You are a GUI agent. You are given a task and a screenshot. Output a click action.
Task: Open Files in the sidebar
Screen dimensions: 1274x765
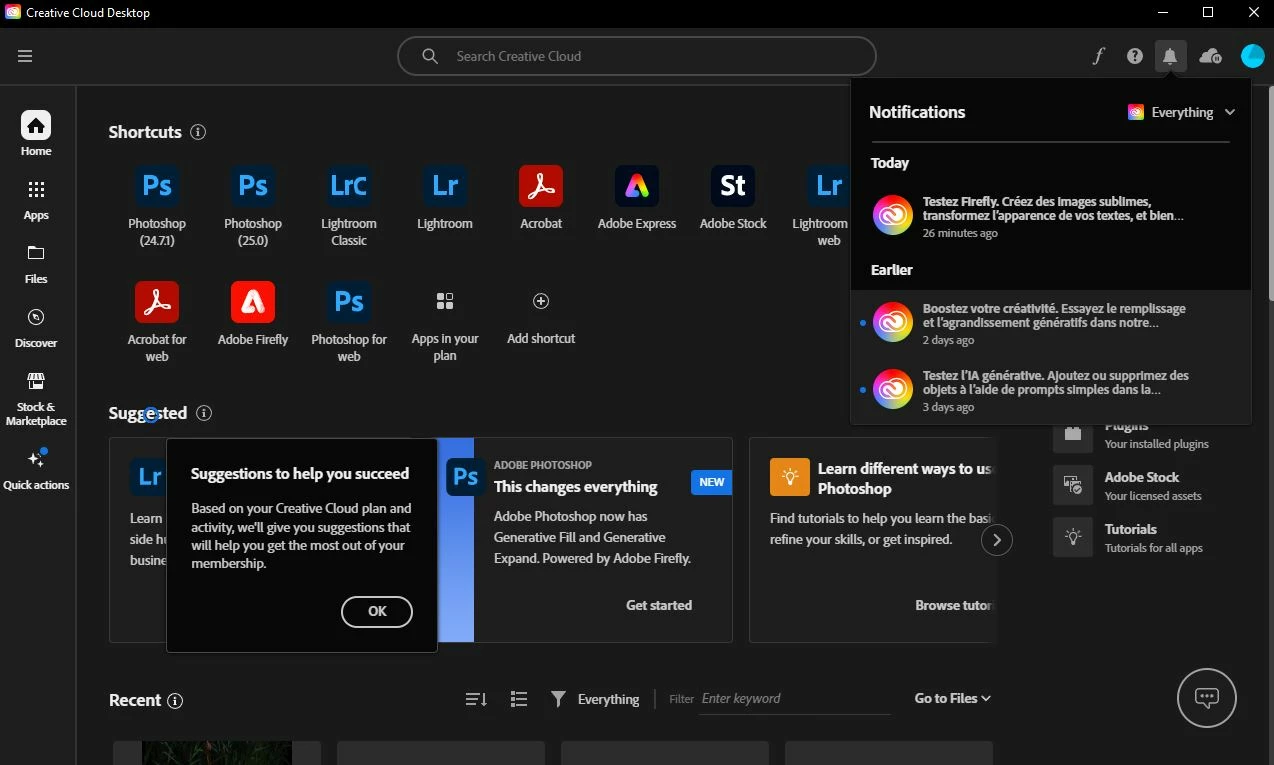[36, 264]
